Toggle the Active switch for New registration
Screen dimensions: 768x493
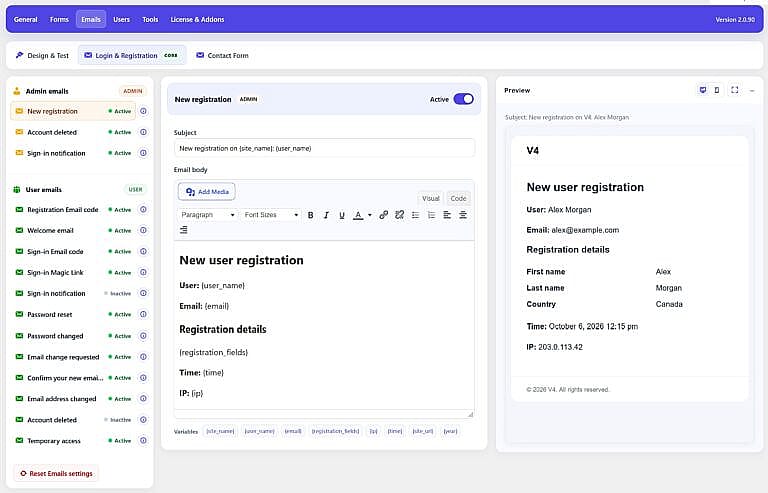pyautogui.click(x=463, y=99)
